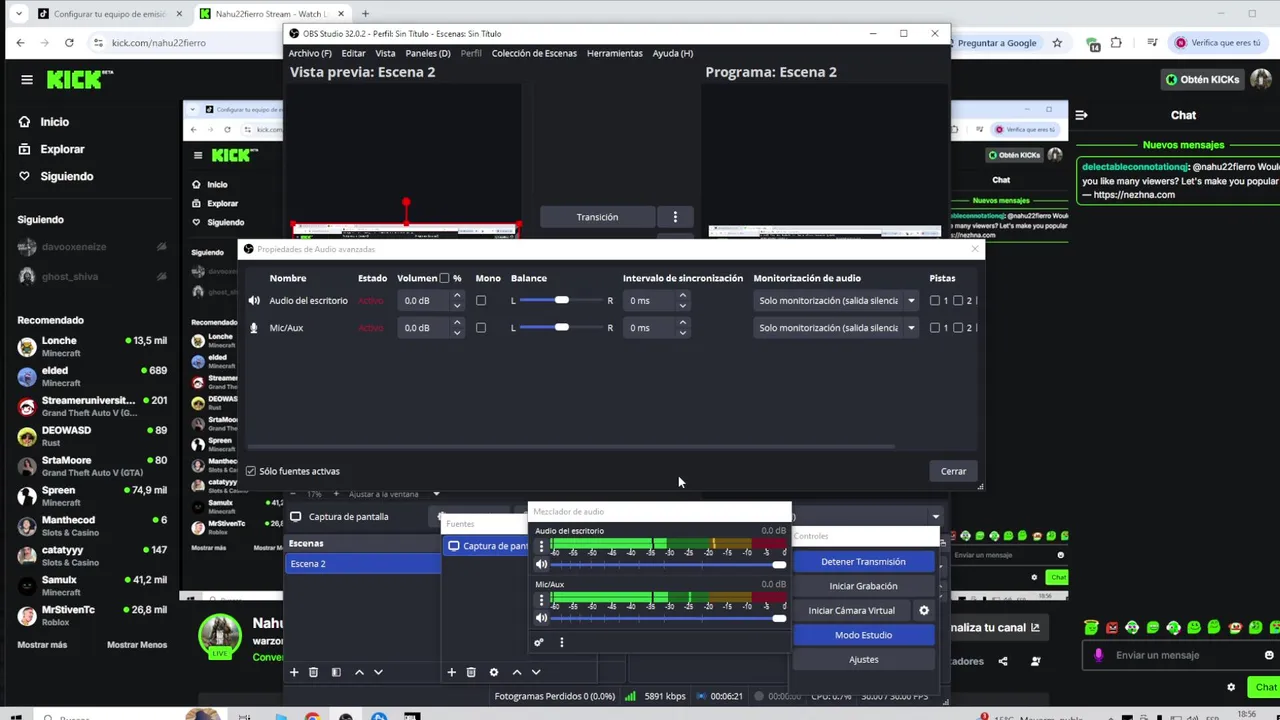Add a new source with plus icon

click(451, 672)
